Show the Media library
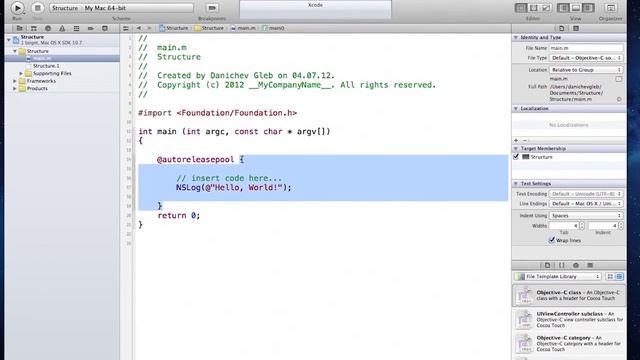 click(590, 265)
